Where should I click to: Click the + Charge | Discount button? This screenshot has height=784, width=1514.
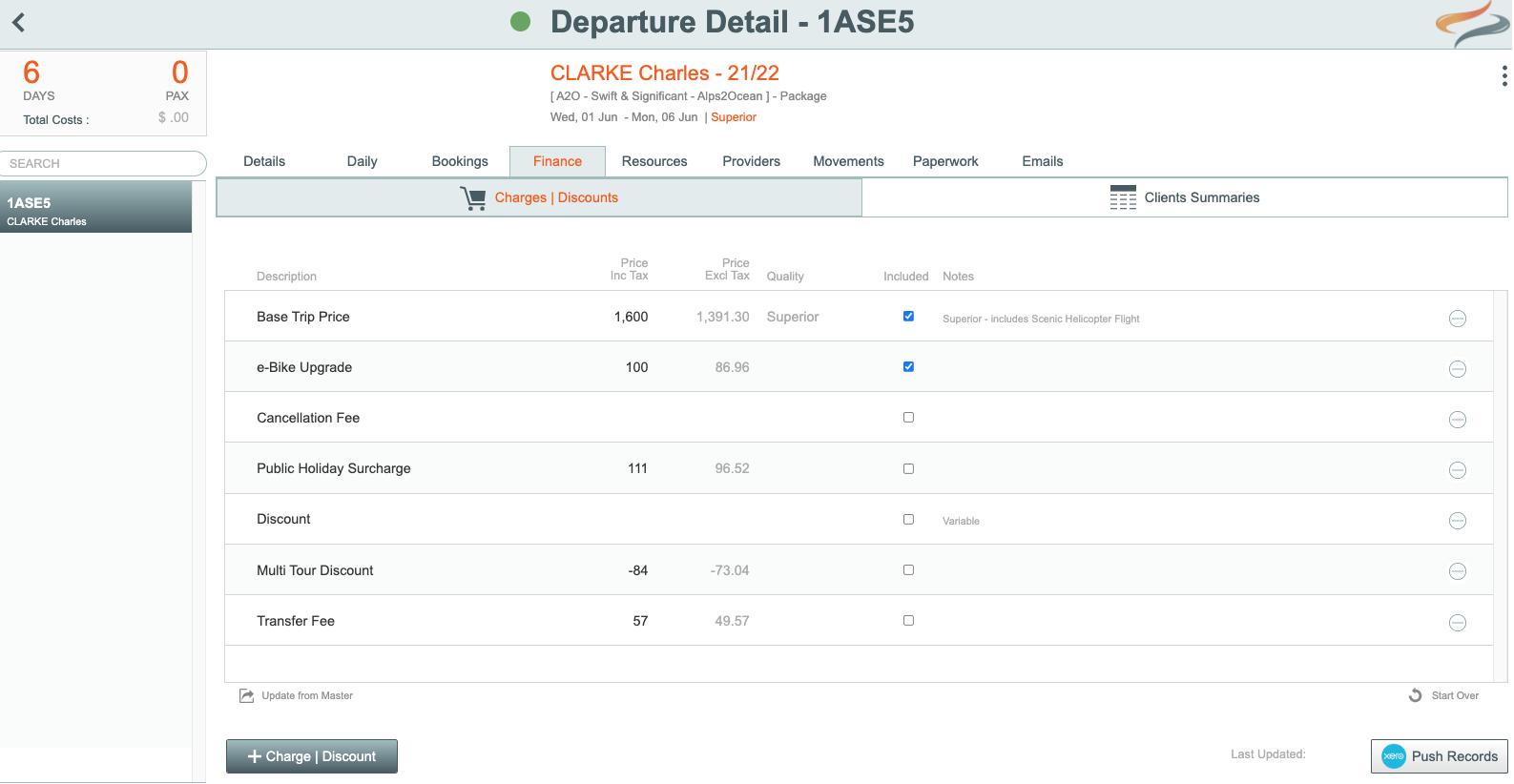point(312,756)
